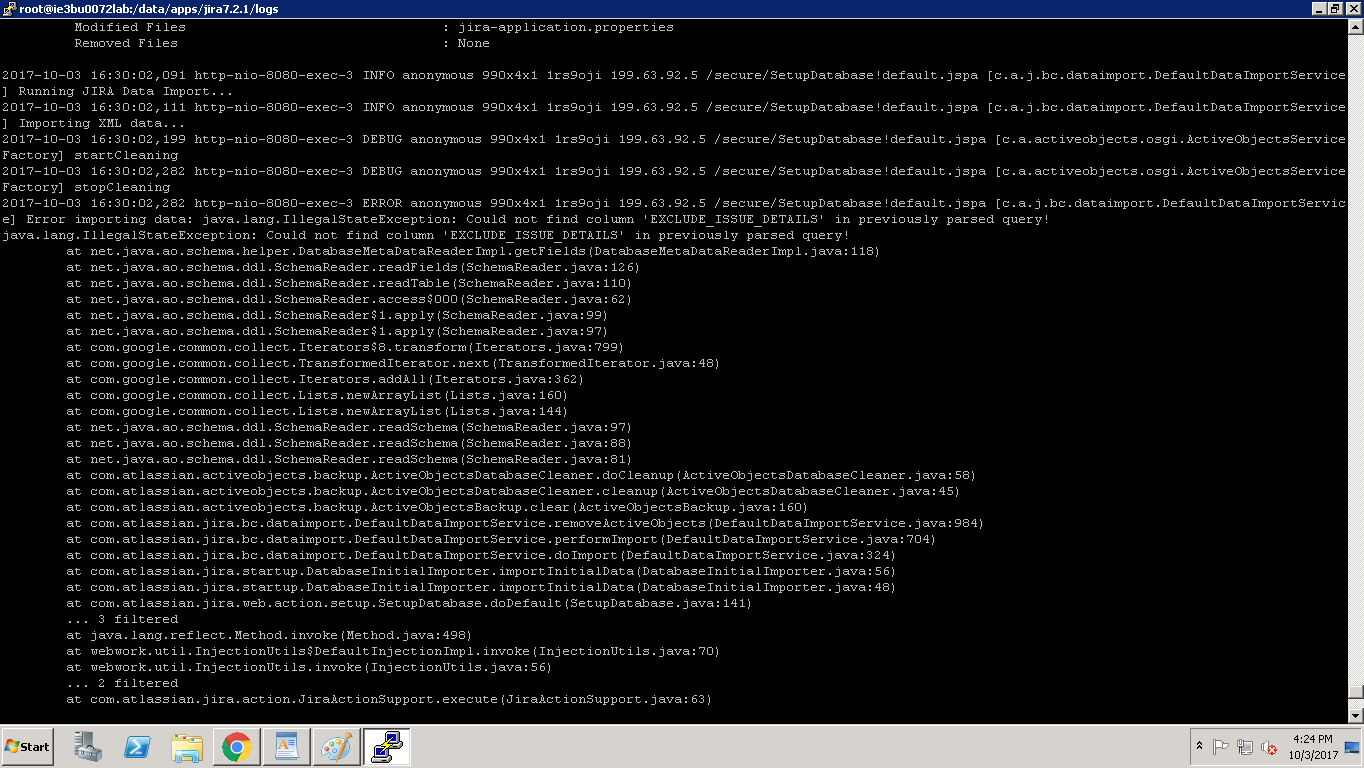
Task: Click the Method.invoke stack line
Action: click(x=269, y=635)
